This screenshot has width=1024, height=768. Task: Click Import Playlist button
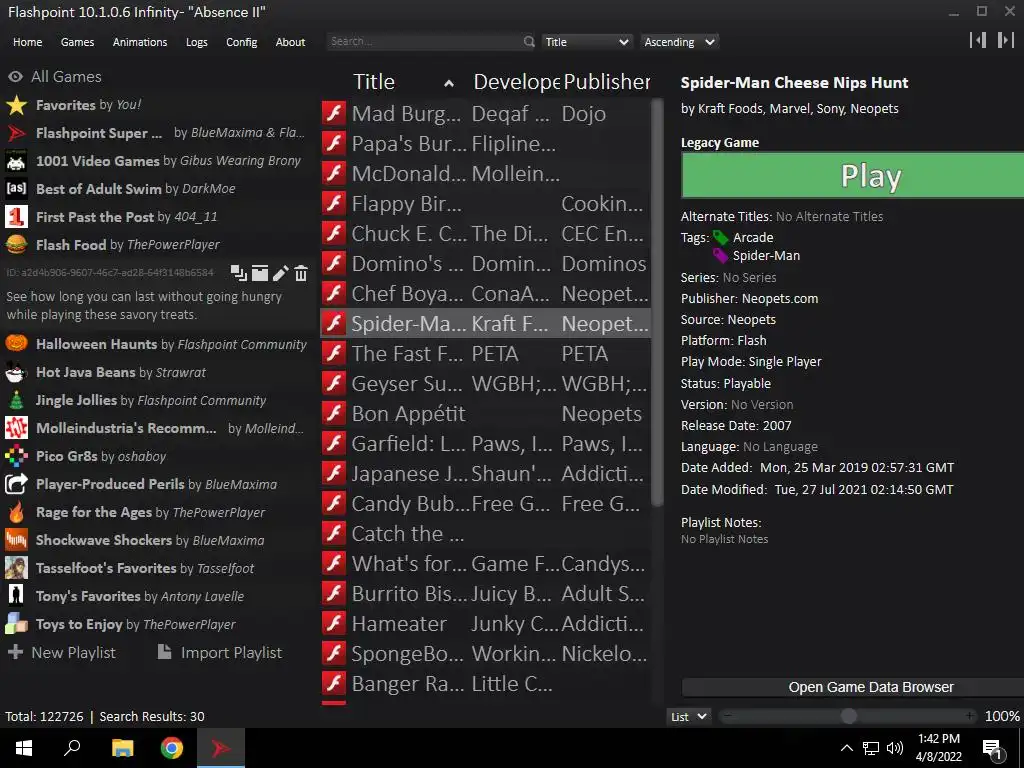220,652
